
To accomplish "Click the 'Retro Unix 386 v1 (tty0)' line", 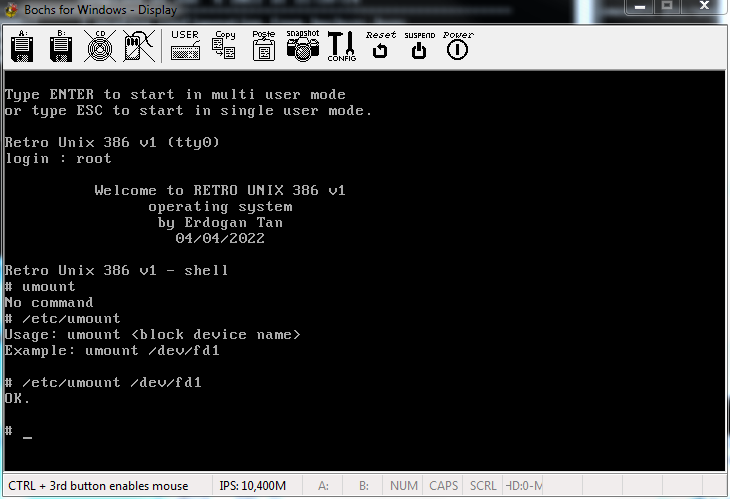I will (112, 142).
